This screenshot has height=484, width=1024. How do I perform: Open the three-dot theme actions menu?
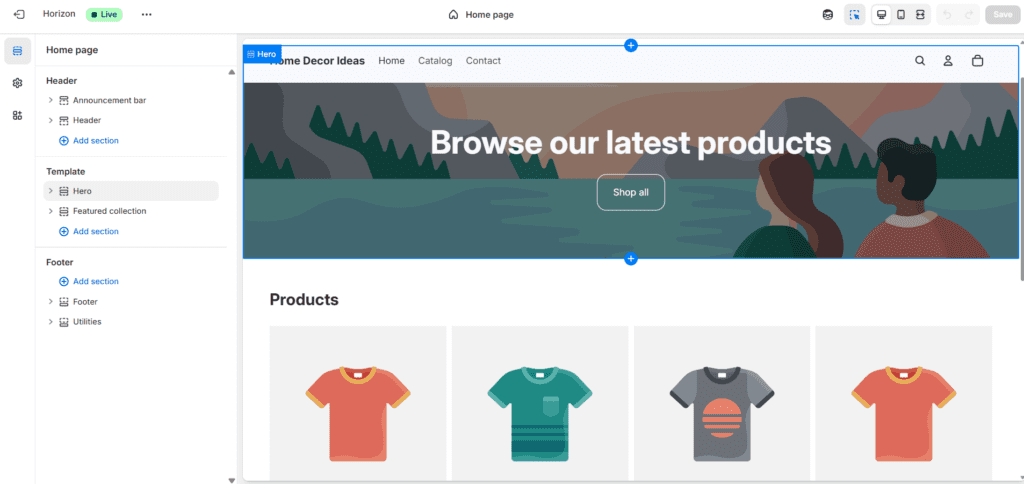(x=147, y=15)
